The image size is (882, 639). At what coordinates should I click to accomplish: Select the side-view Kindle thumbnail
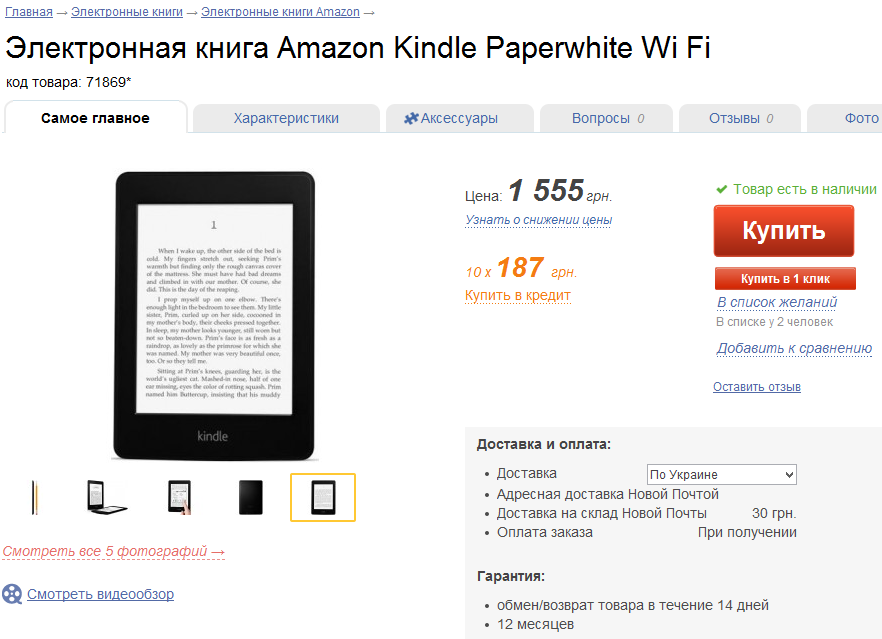[35, 497]
